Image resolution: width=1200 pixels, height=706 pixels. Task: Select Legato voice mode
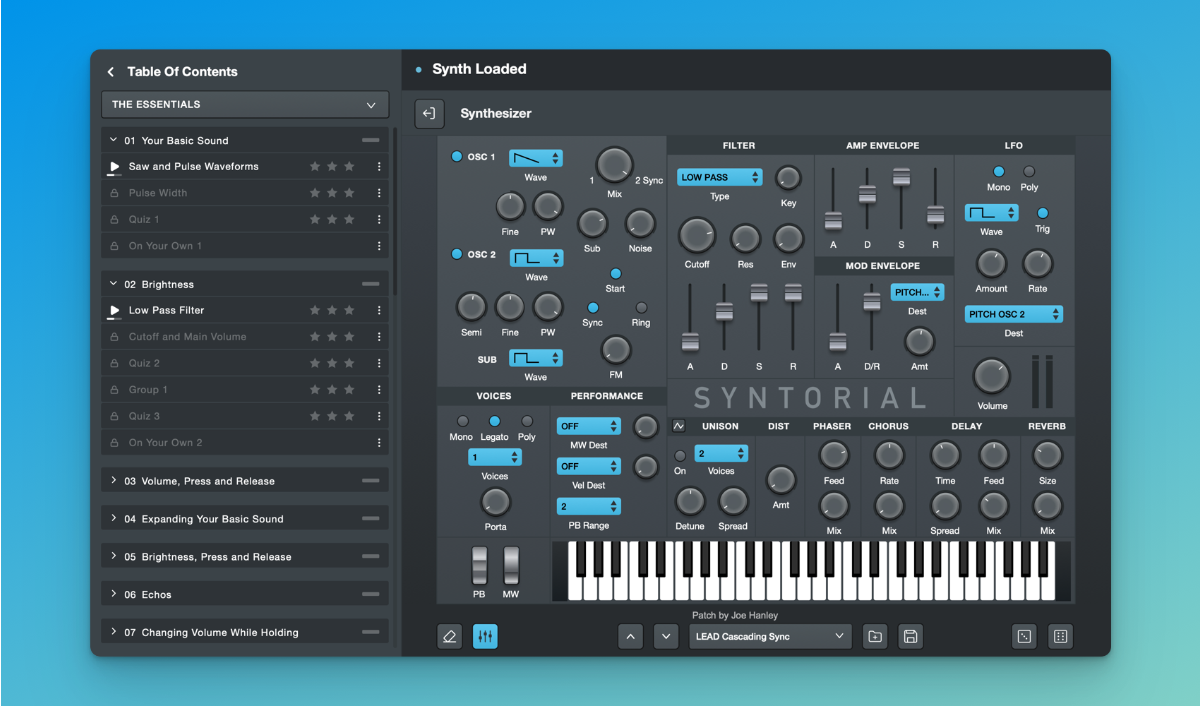(494, 422)
